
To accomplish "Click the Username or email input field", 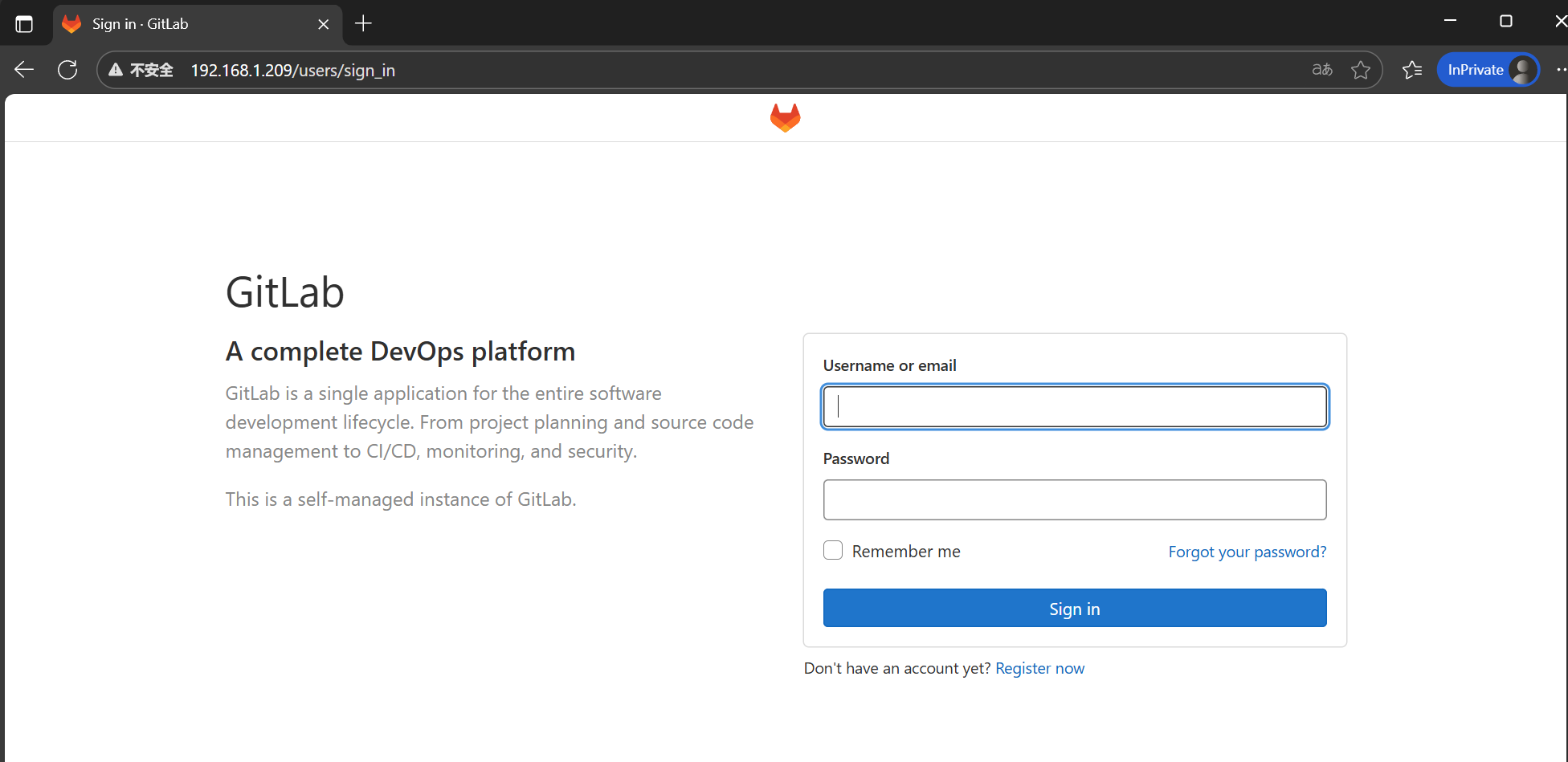I will [1074, 406].
